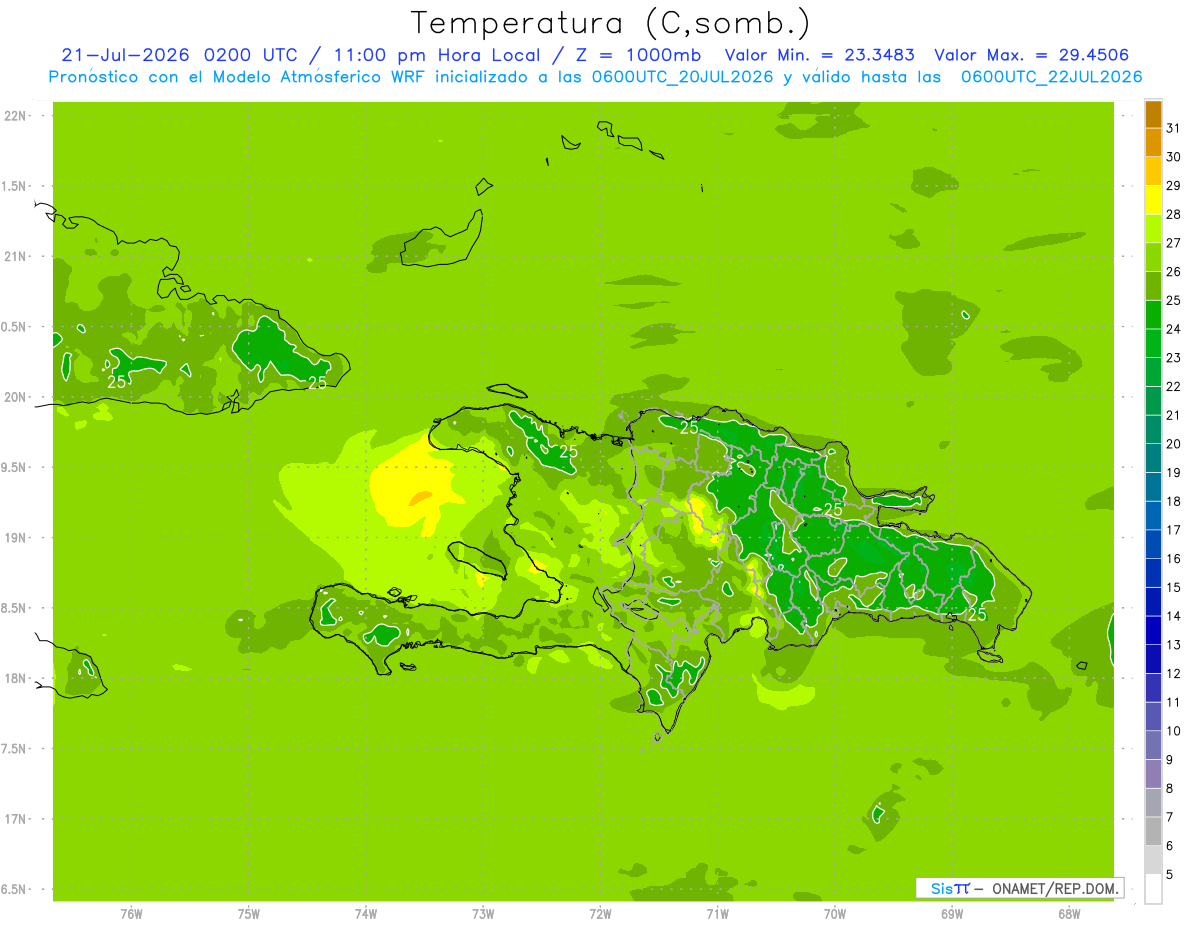
Task: Click the '17N' latitude axis label
Action: 15,819
